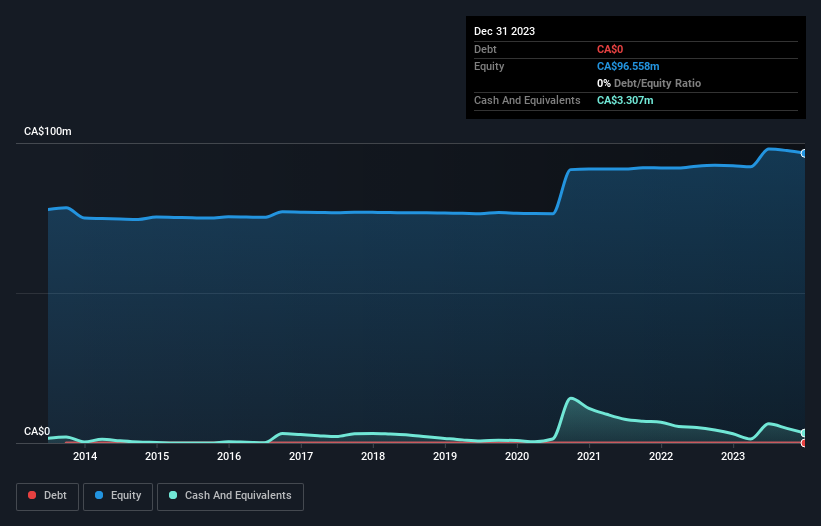Click the CA$0 y-axis label
This screenshot has height=526, width=821.
pos(37,431)
